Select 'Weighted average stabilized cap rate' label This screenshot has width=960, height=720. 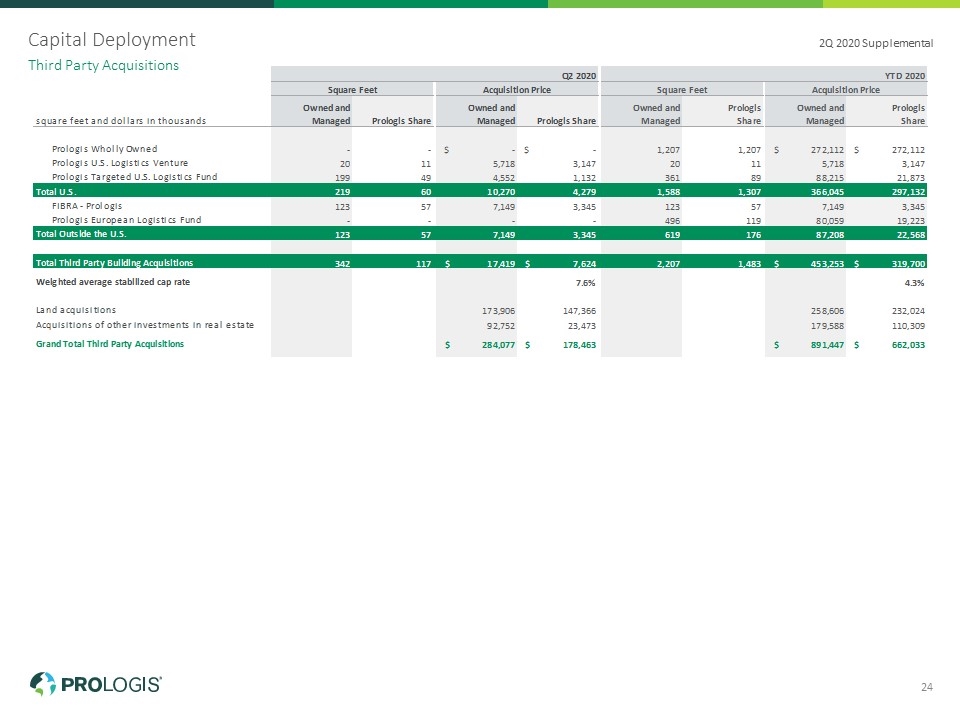[113, 282]
